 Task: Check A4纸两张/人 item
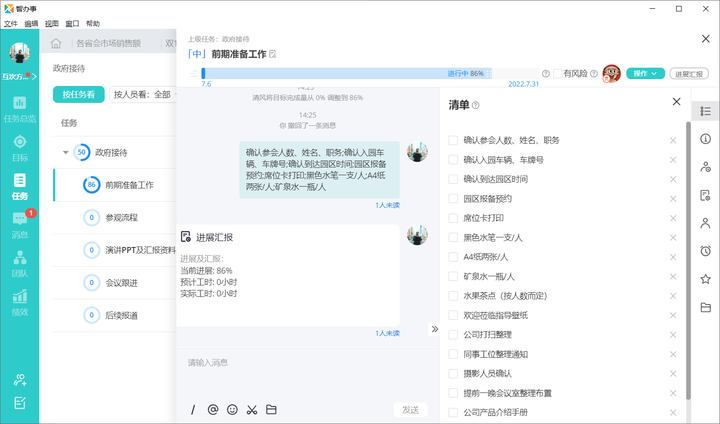tap(453, 257)
